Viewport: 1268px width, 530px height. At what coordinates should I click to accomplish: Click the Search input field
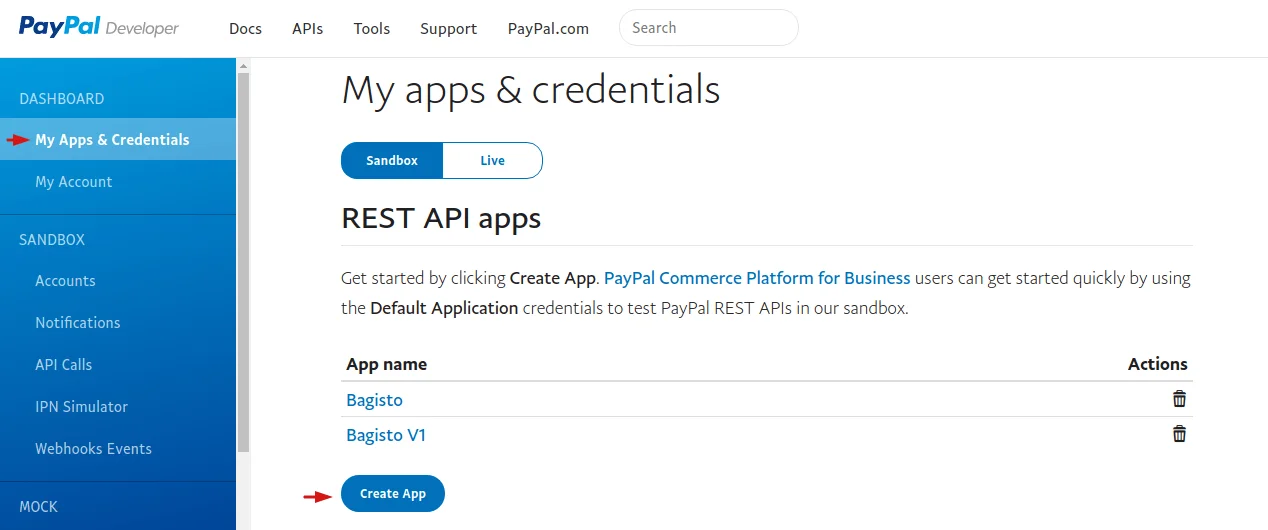click(708, 28)
